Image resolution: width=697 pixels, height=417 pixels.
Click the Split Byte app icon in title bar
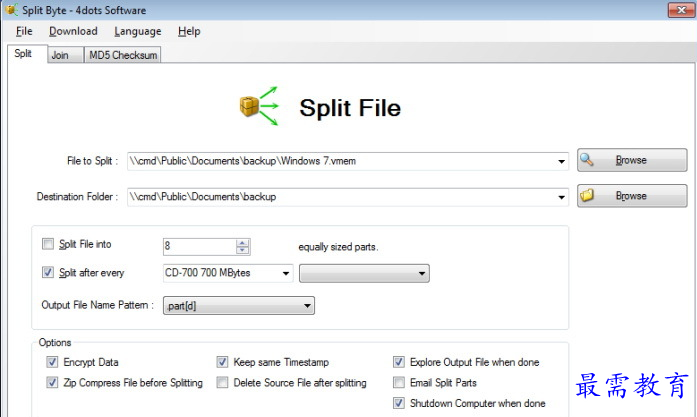click(11, 9)
